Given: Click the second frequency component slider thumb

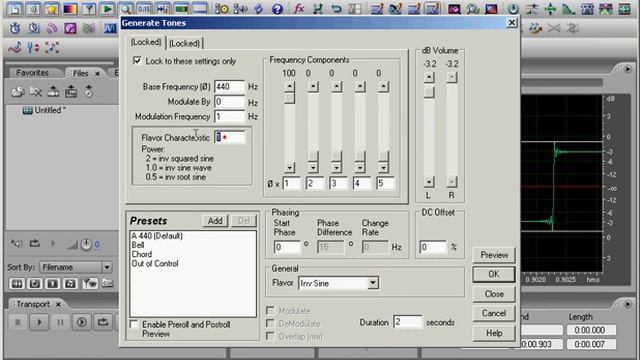Looking at the screenshot, I should (x=313, y=156).
